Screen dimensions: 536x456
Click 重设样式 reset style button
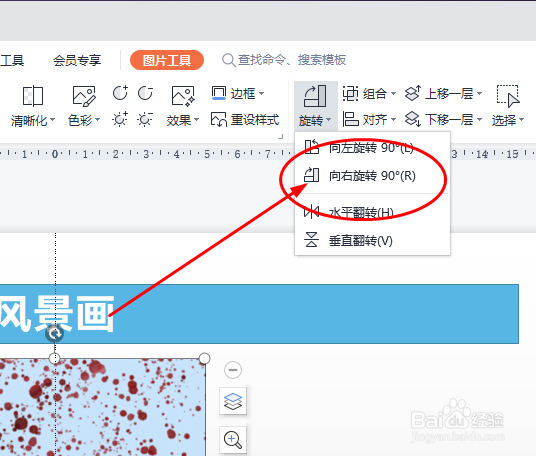pyautogui.click(x=245, y=120)
